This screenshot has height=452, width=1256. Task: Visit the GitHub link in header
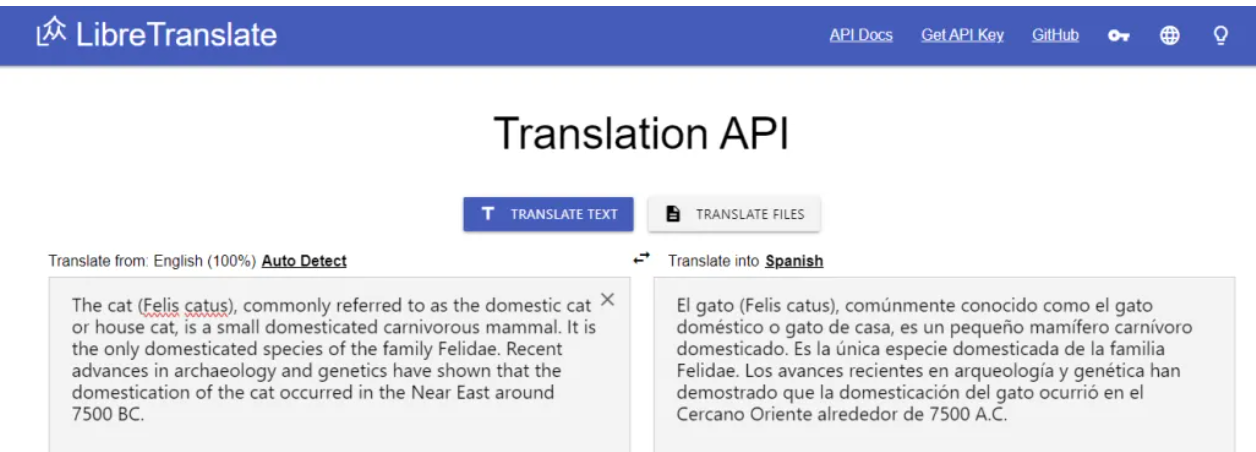pyautogui.click(x=1055, y=35)
